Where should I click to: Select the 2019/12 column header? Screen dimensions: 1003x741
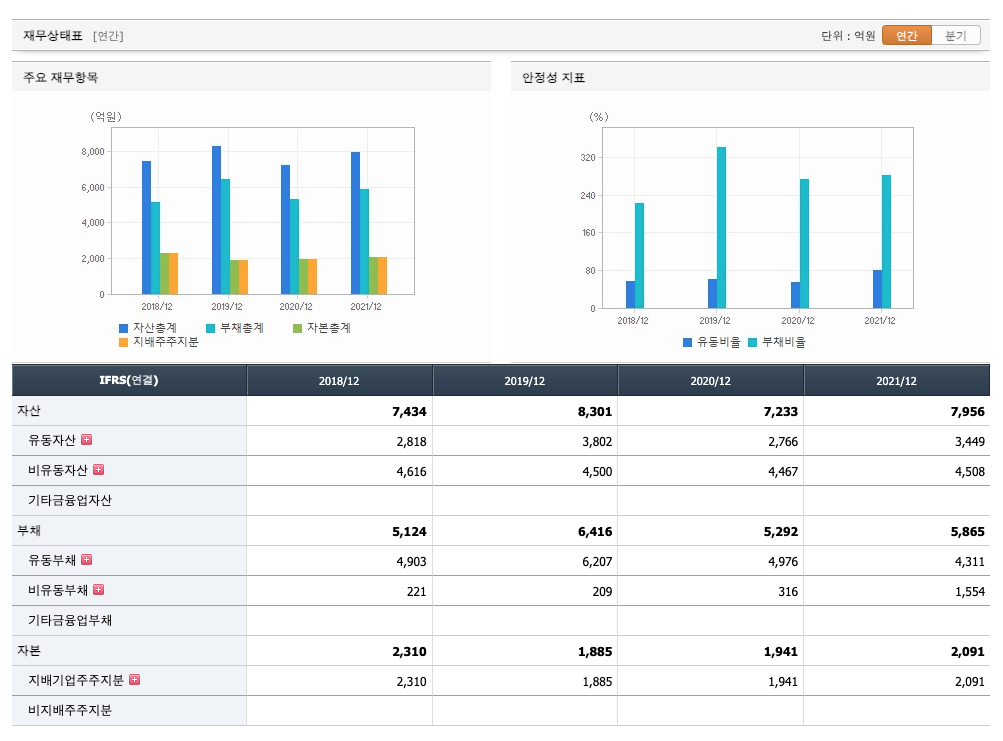[x=525, y=381]
